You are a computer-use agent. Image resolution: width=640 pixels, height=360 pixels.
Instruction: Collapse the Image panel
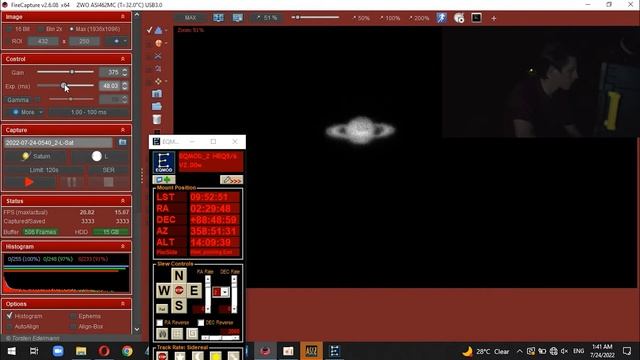pos(122,17)
